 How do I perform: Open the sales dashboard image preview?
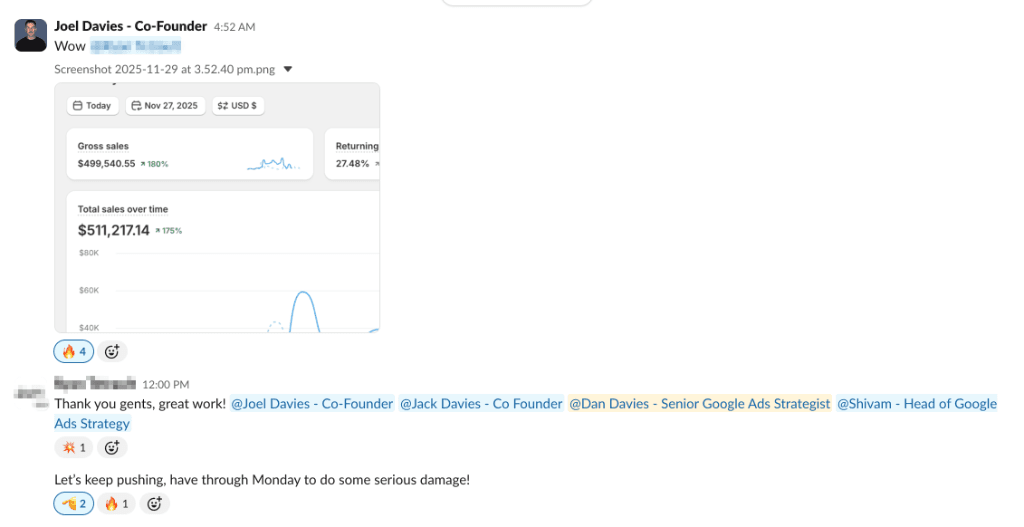[217, 208]
